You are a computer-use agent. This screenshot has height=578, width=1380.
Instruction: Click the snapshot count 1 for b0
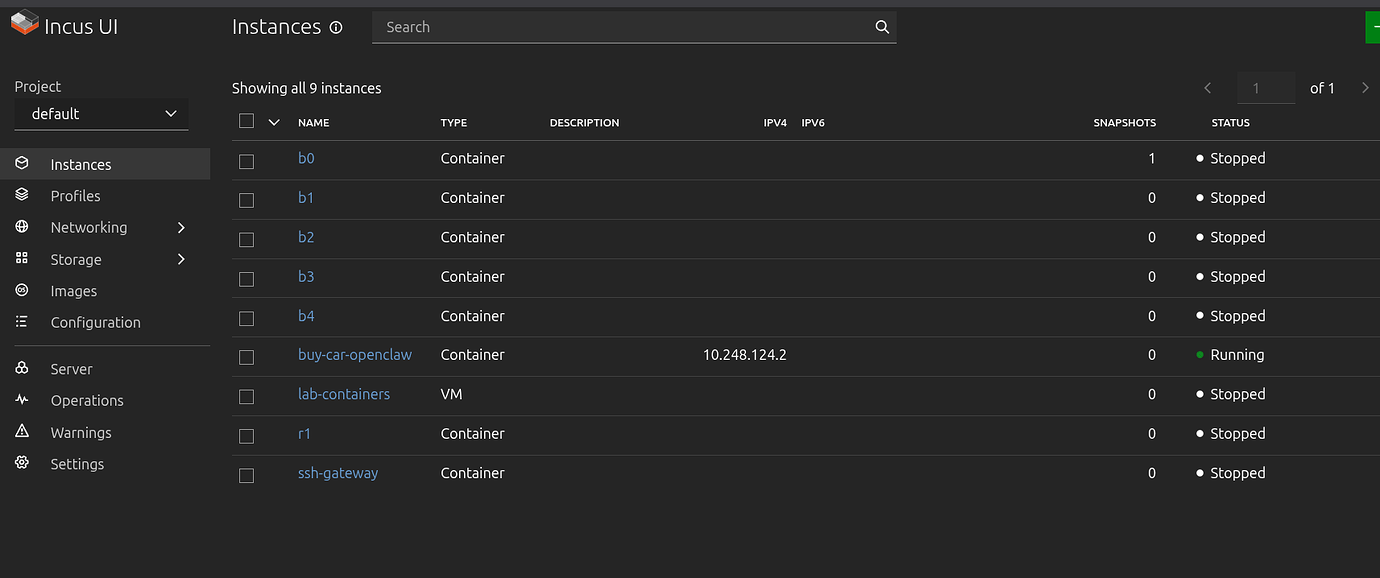[x=1152, y=158]
